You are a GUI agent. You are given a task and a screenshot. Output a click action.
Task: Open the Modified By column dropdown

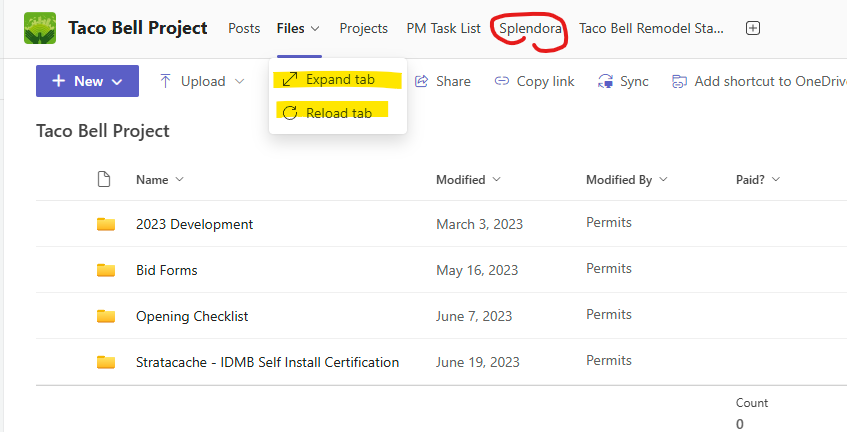pos(663,179)
